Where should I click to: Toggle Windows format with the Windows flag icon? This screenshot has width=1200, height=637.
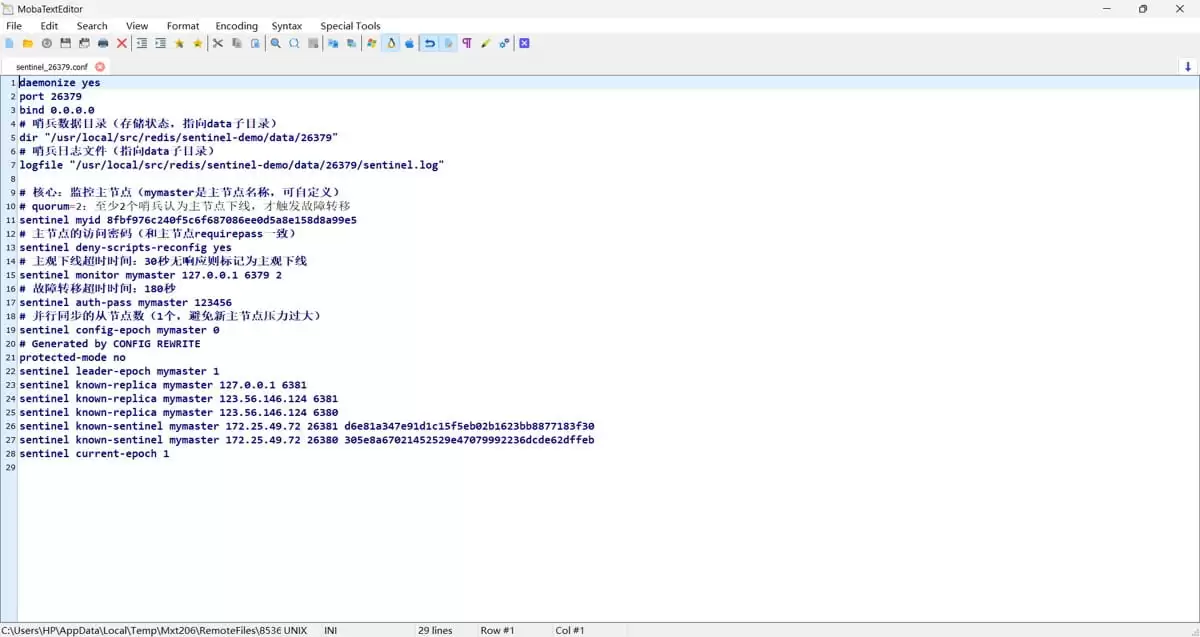tap(372, 43)
